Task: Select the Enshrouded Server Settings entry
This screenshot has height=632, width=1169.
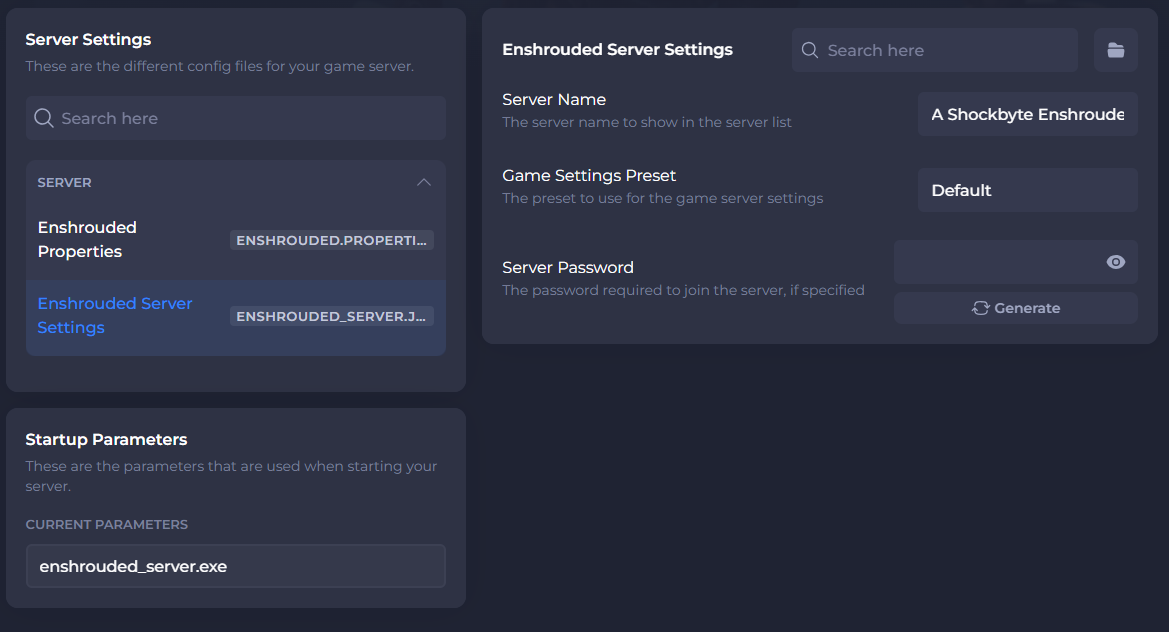Action: (x=115, y=315)
